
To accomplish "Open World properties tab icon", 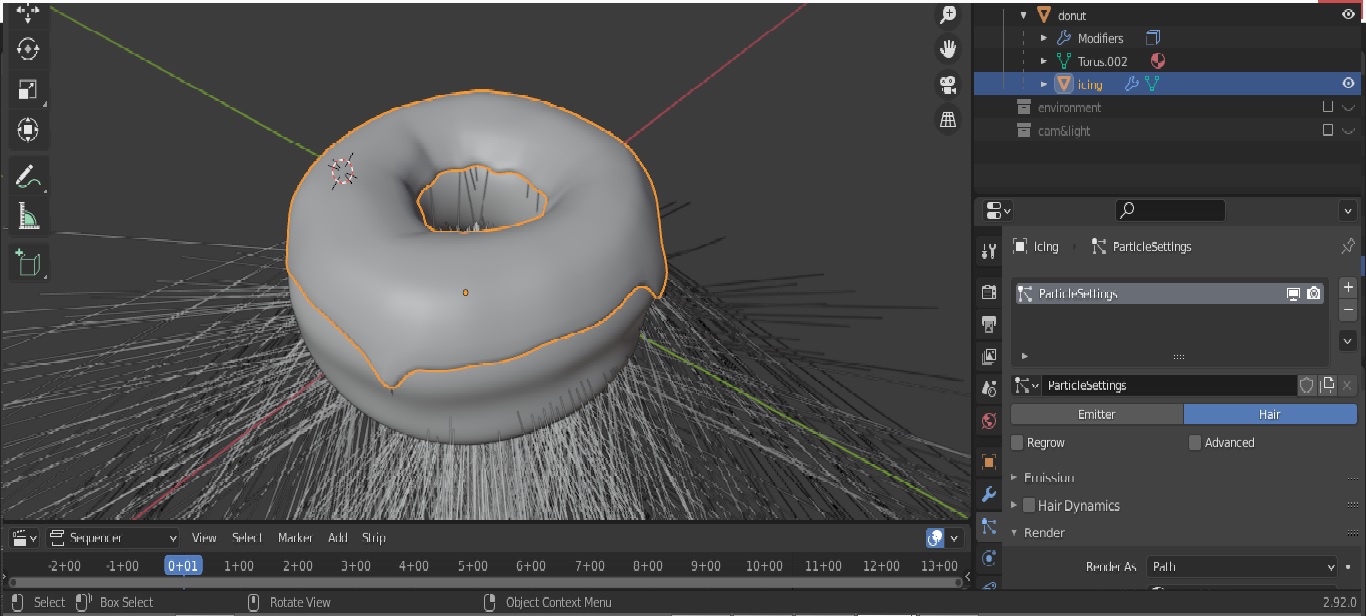I will pyautogui.click(x=989, y=421).
